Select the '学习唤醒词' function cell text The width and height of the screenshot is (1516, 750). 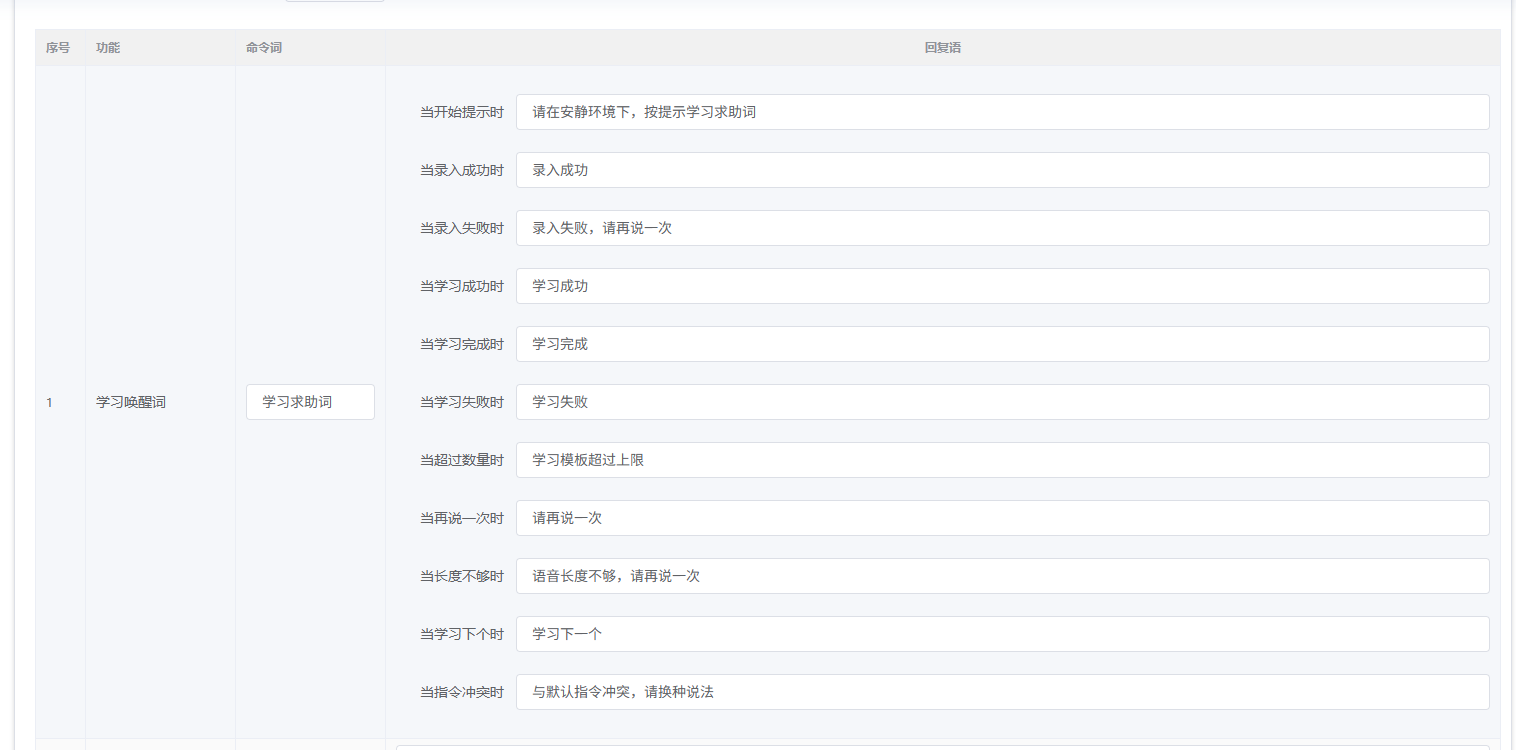(131, 402)
